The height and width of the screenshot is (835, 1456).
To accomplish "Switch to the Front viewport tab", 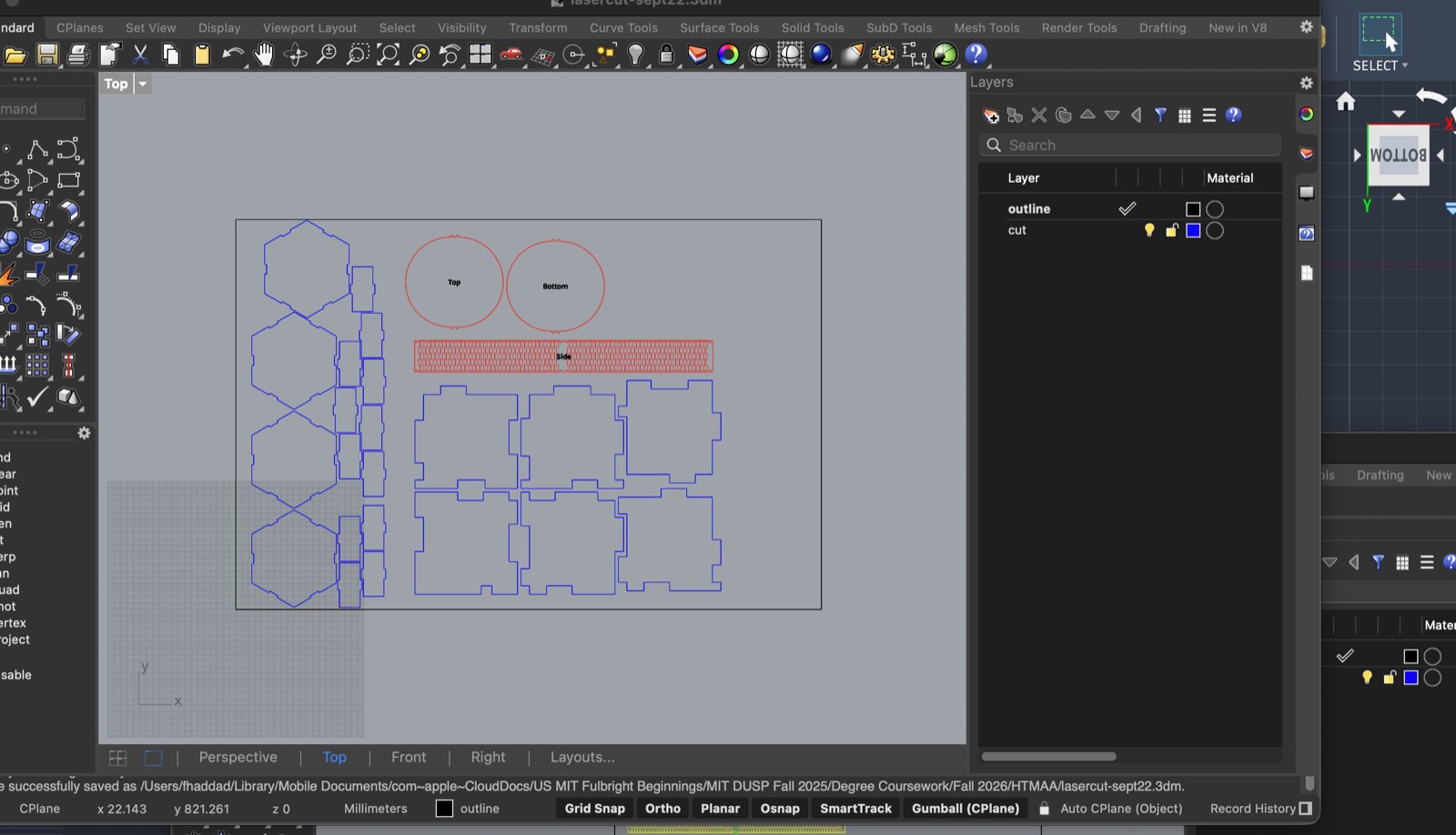I will click(409, 758).
